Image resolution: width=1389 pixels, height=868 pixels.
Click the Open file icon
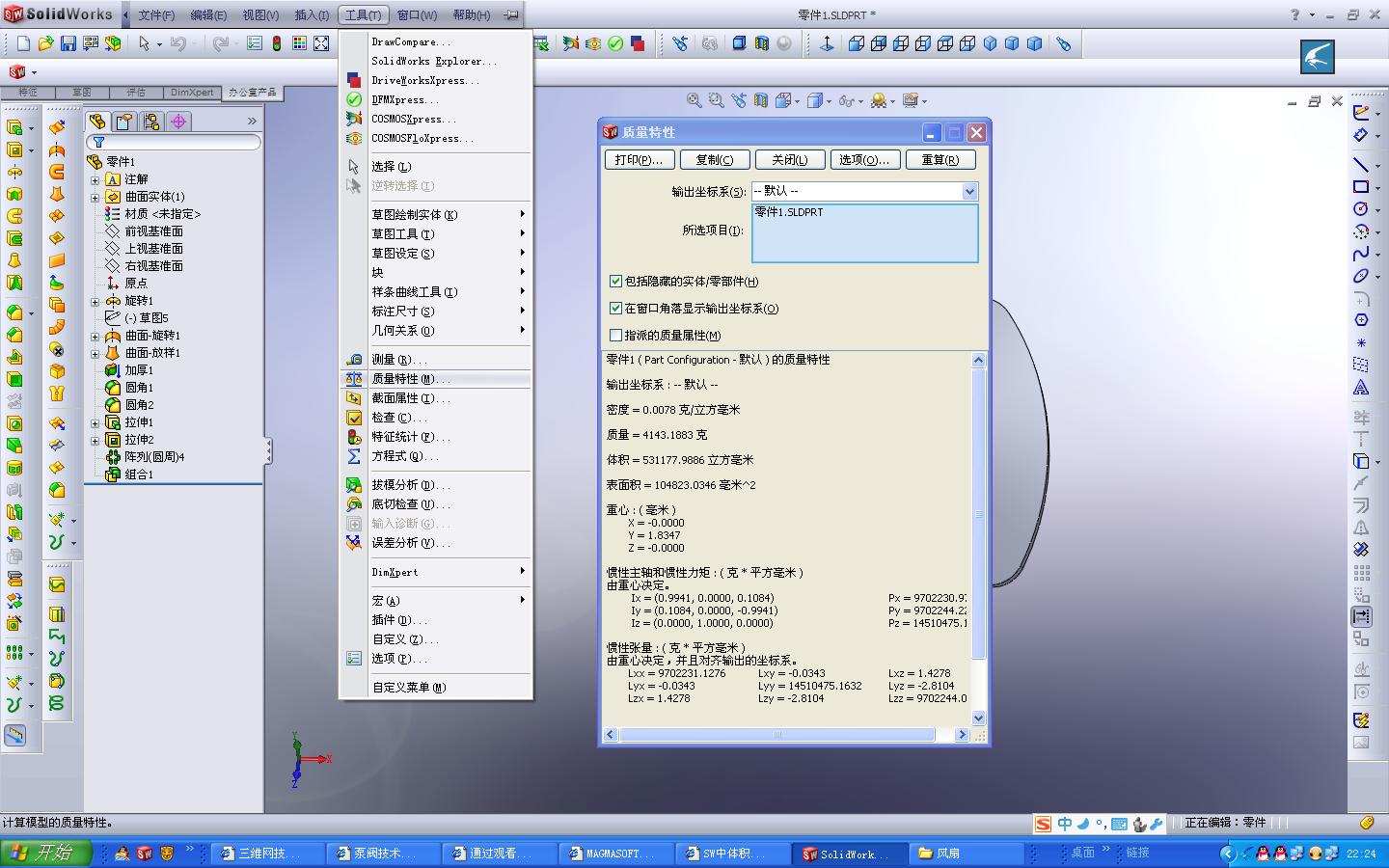(x=45, y=43)
